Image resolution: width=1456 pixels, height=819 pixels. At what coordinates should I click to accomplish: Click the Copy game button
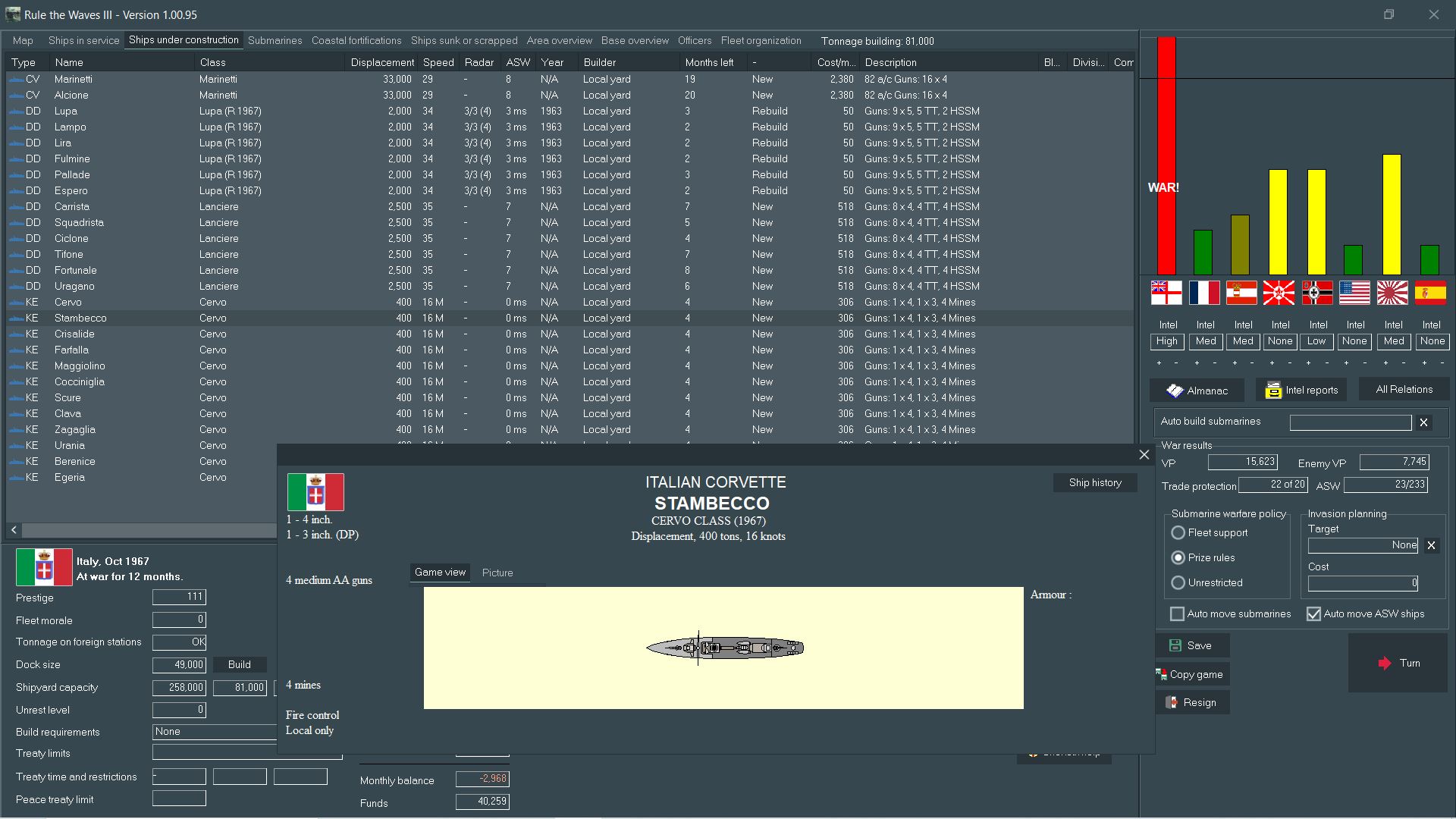tap(1191, 674)
